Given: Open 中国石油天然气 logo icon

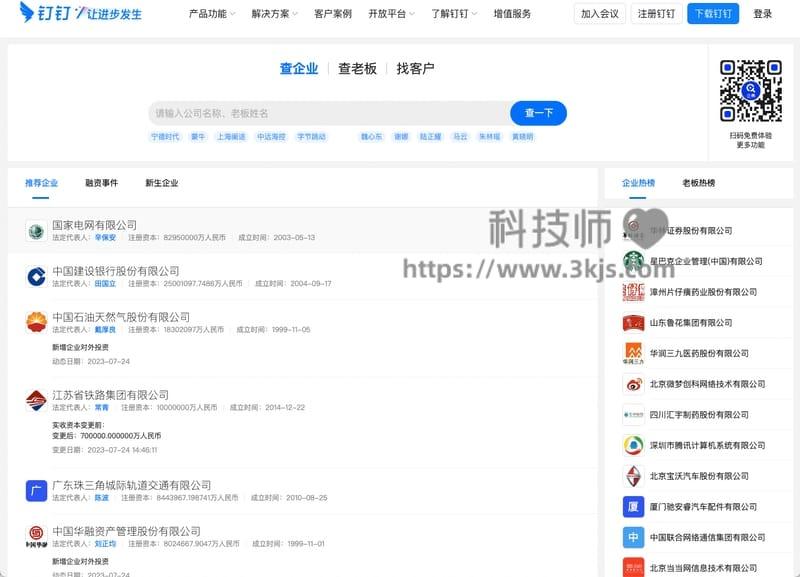Looking at the screenshot, I should point(36,322).
